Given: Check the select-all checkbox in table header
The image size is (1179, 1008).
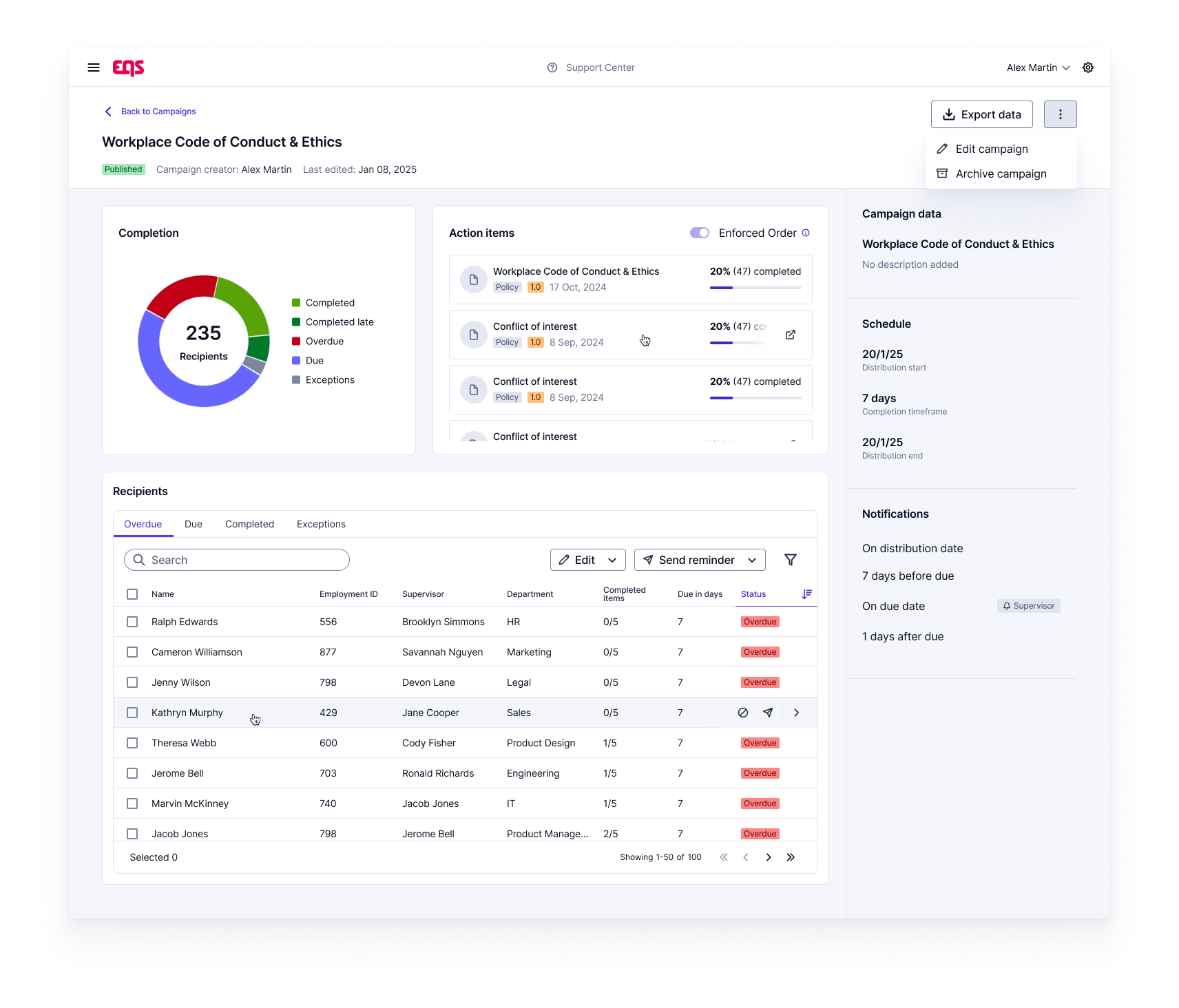Looking at the screenshot, I should [x=132, y=594].
